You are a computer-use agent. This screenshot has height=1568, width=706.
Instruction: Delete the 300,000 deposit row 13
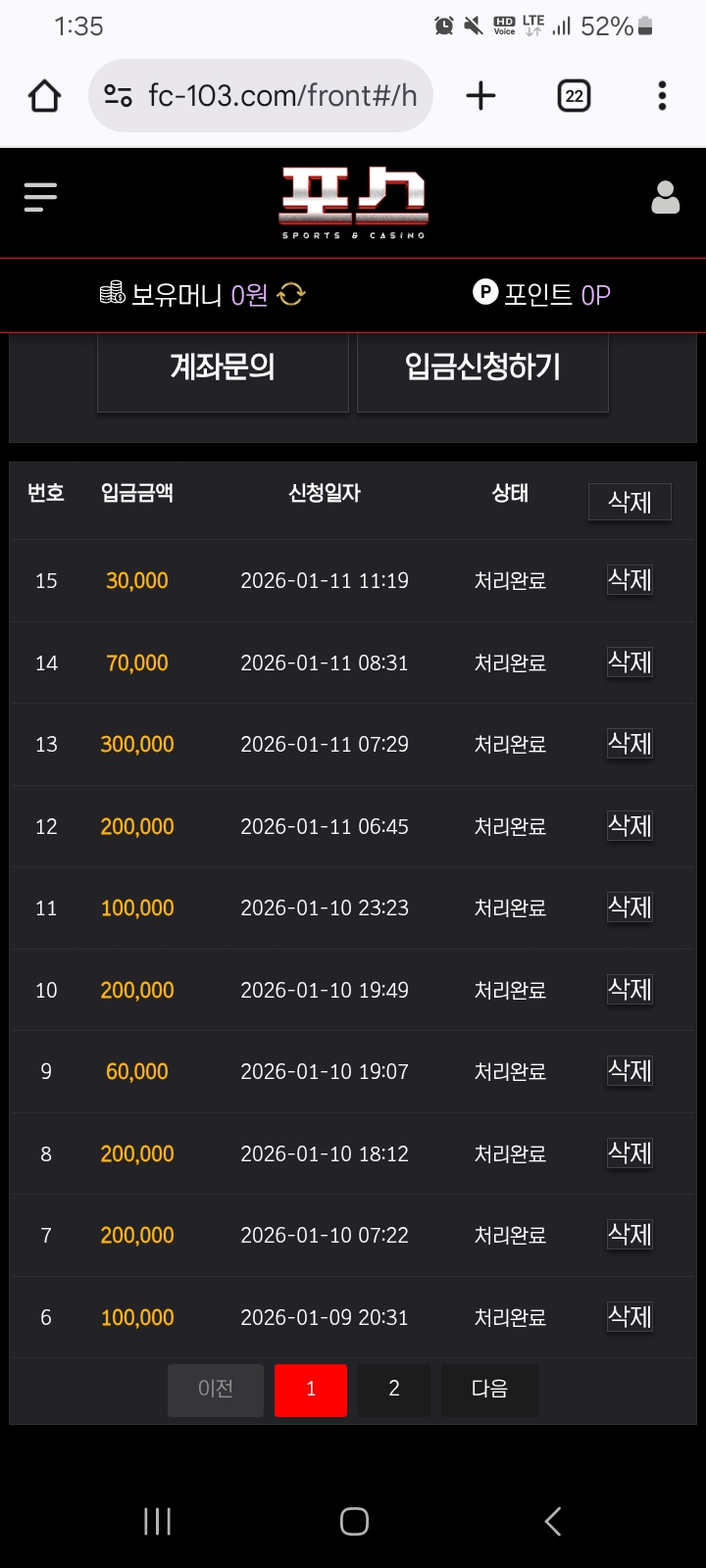(630, 744)
